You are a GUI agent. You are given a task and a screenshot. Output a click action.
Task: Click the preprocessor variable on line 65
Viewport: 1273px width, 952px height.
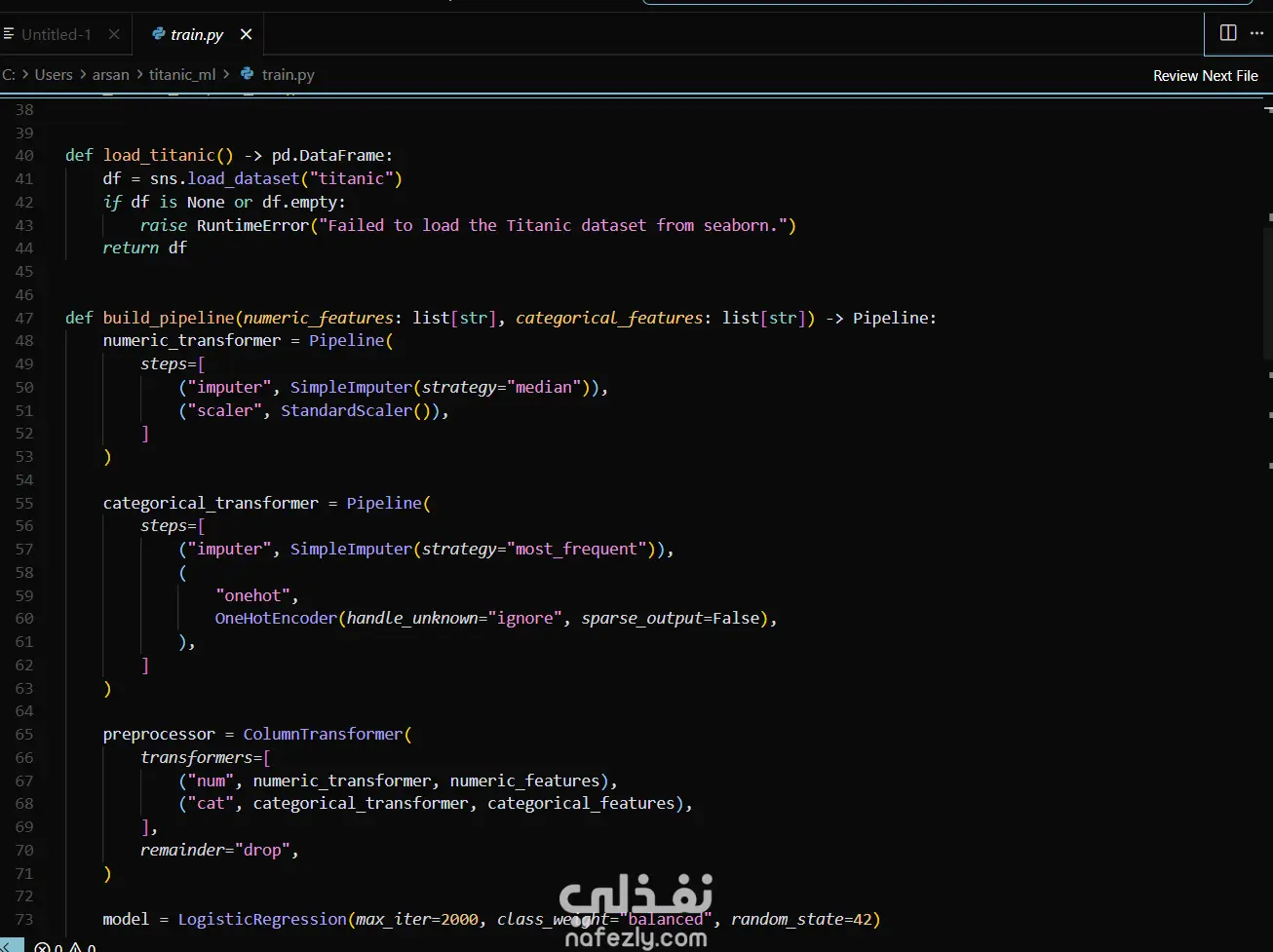pyautogui.click(x=159, y=734)
